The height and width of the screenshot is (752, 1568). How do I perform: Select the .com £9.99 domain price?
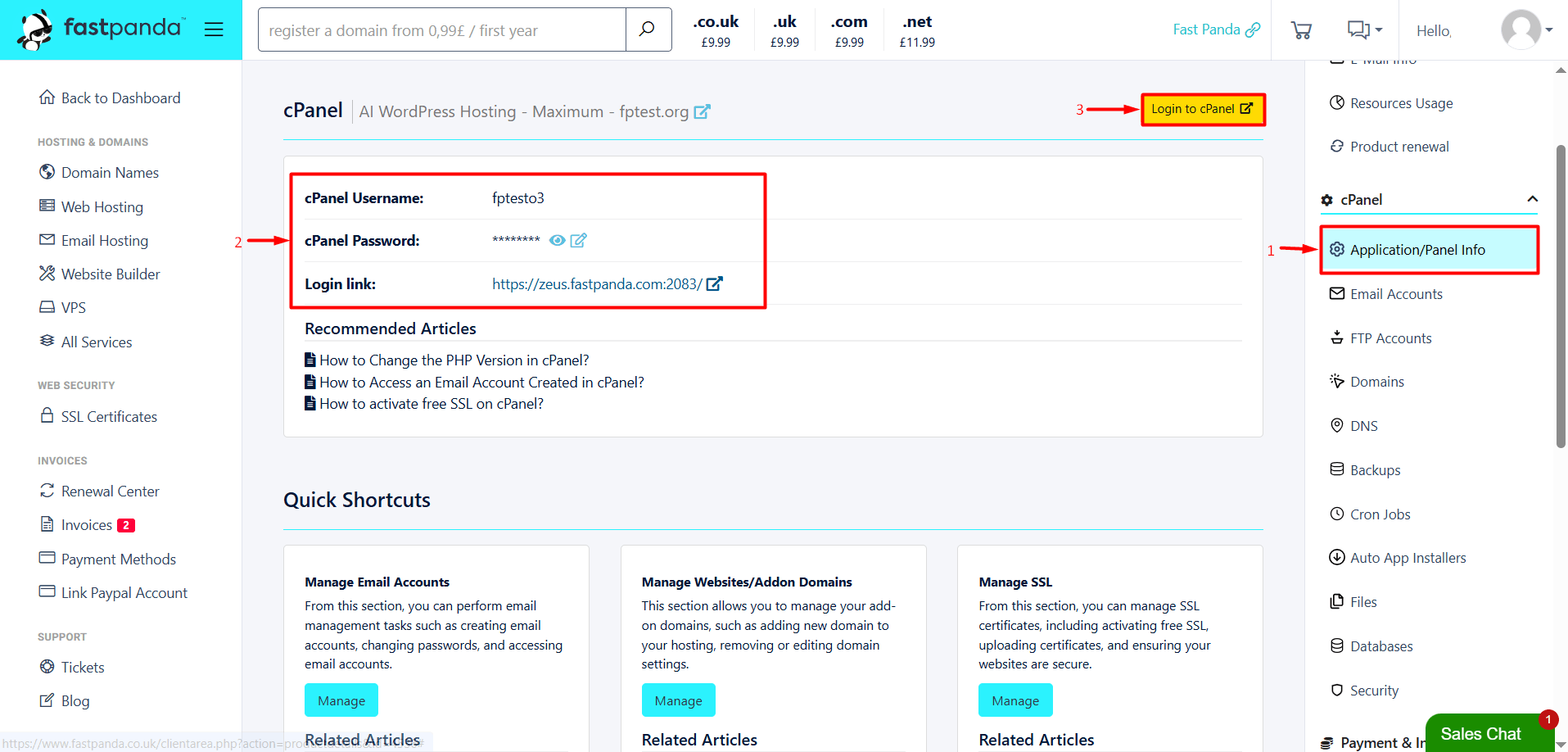(x=849, y=30)
